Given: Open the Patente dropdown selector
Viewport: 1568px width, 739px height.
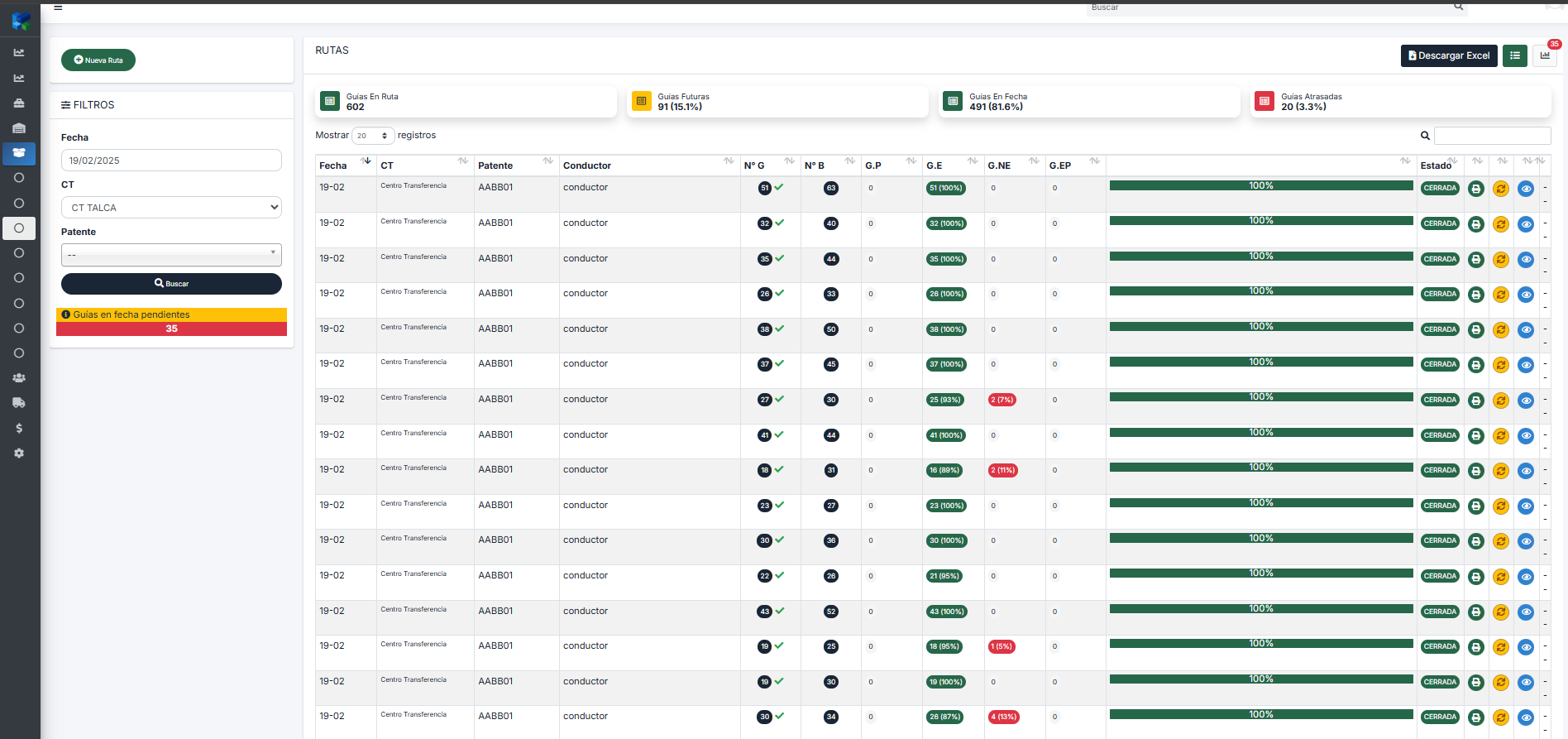Looking at the screenshot, I should (x=171, y=255).
